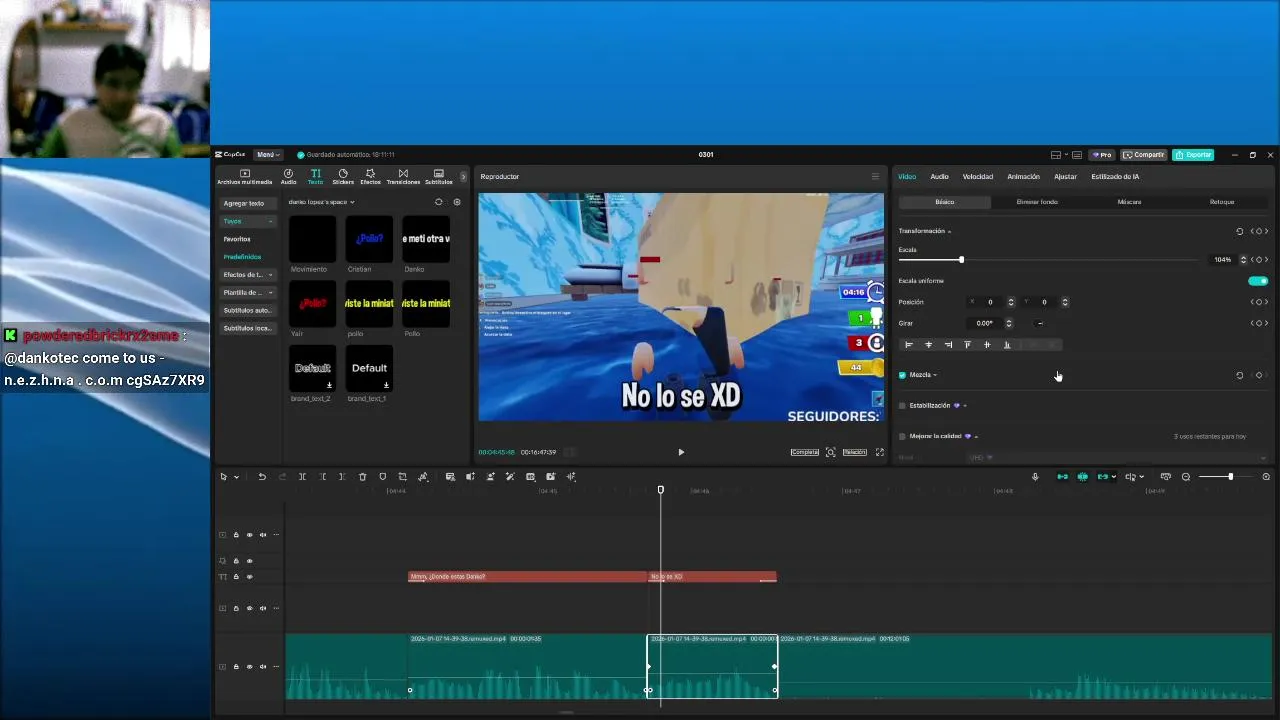
Task: Open Subtítulos automáticos option
Action: click(248, 311)
